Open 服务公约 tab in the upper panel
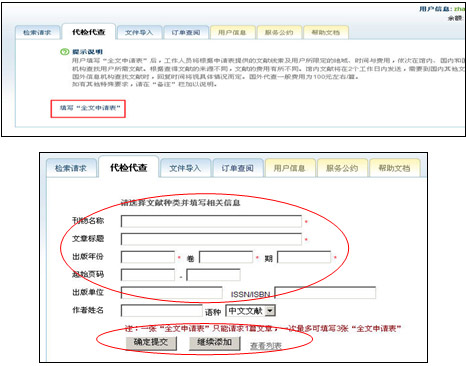Image resolution: width=466 pixels, height=366 pixels. tap(279, 33)
